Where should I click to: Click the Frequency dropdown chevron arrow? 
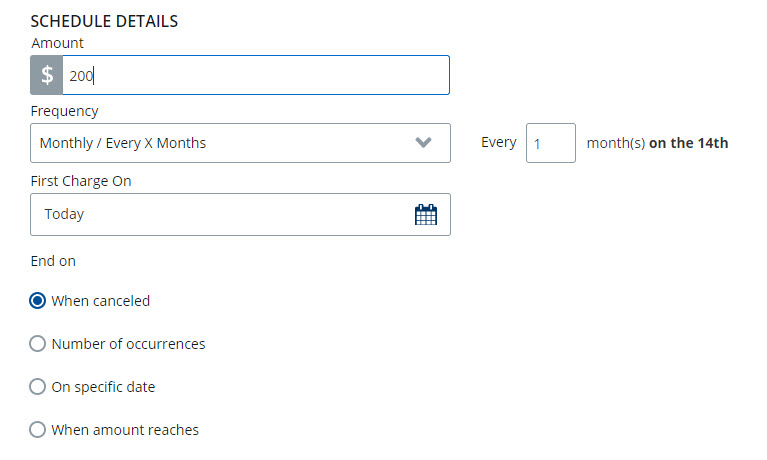pos(424,143)
